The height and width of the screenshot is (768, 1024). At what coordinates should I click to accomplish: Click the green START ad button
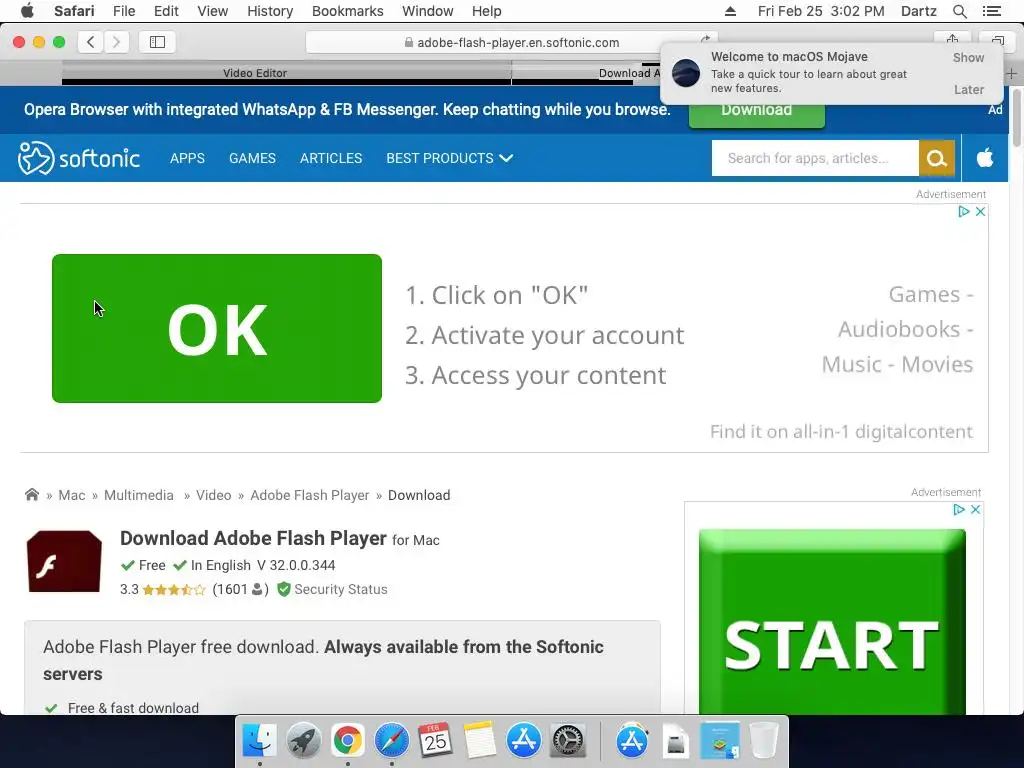(831, 622)
